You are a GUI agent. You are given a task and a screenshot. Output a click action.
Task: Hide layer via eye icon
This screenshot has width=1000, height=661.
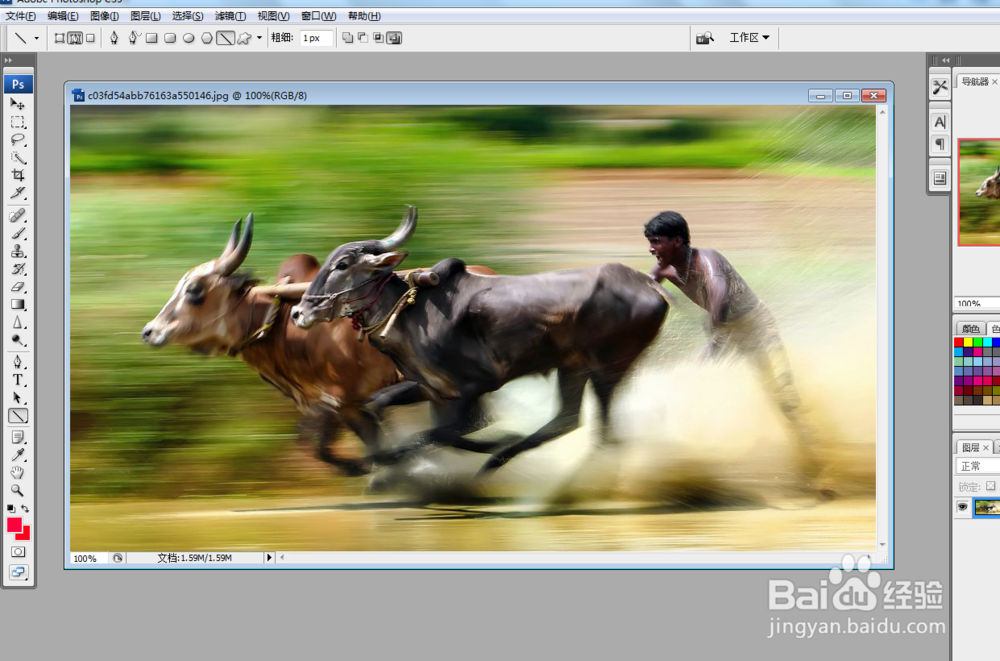point(962,507)
